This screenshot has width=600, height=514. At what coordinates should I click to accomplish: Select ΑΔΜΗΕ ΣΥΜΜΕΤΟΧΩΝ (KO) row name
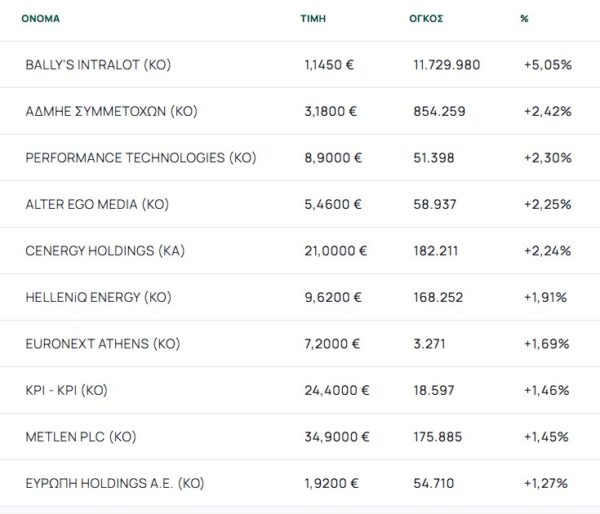[x=111, y=111]
